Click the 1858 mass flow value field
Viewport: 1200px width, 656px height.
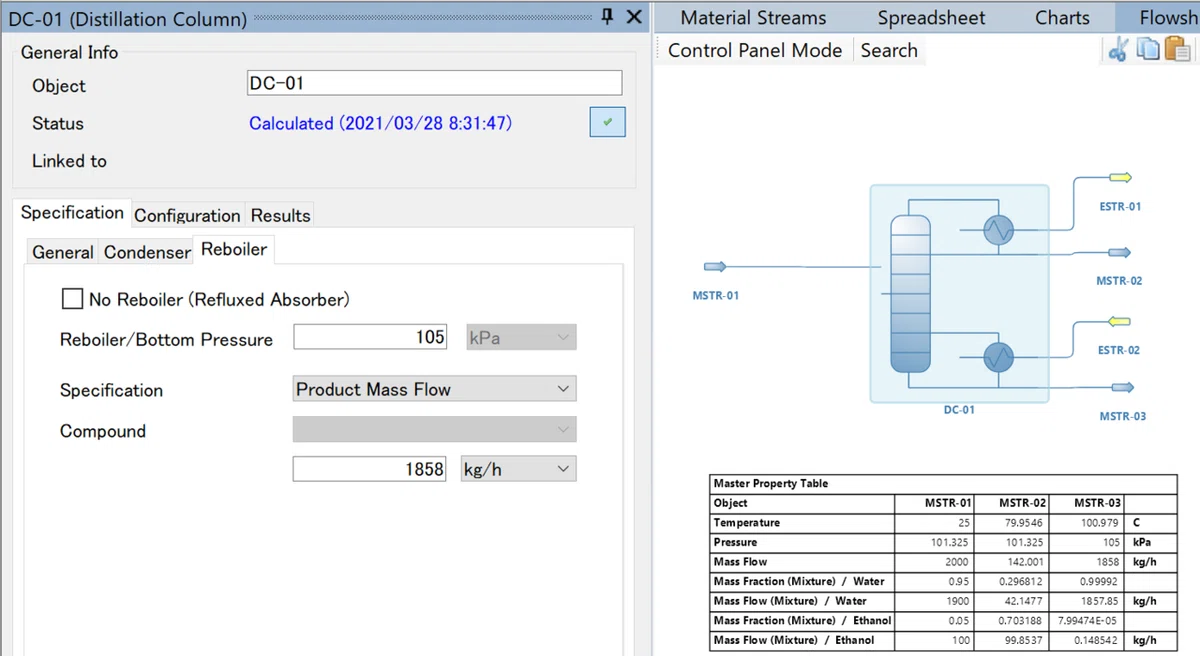click(x=370, y=468)
